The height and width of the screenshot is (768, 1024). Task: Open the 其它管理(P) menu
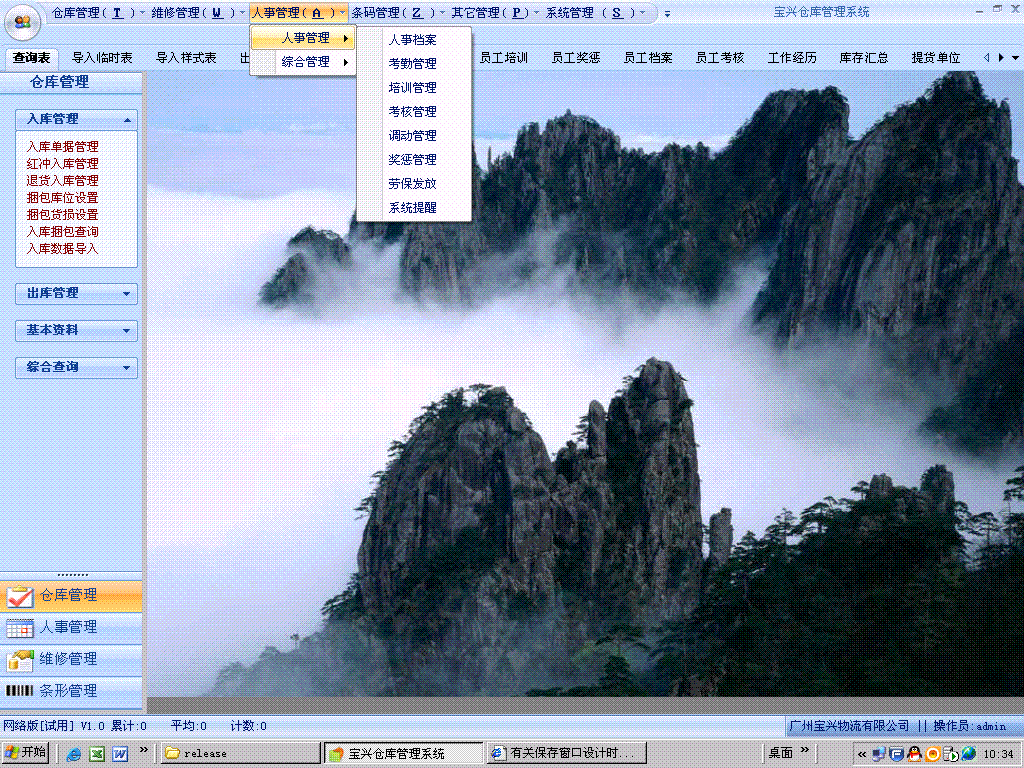click(494, 13)
